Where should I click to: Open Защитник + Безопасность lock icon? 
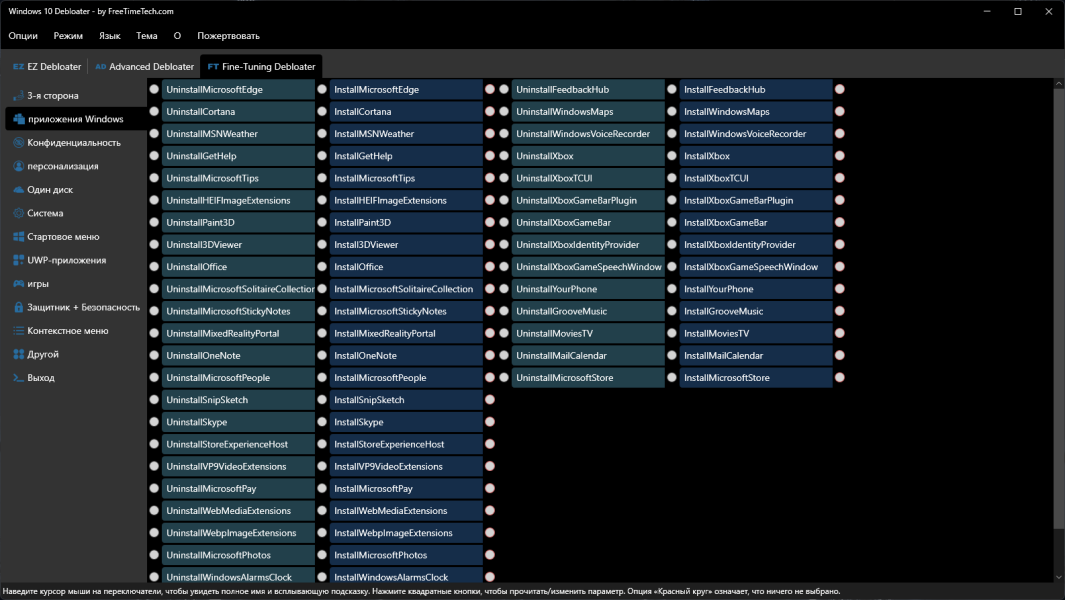(18, 307)
